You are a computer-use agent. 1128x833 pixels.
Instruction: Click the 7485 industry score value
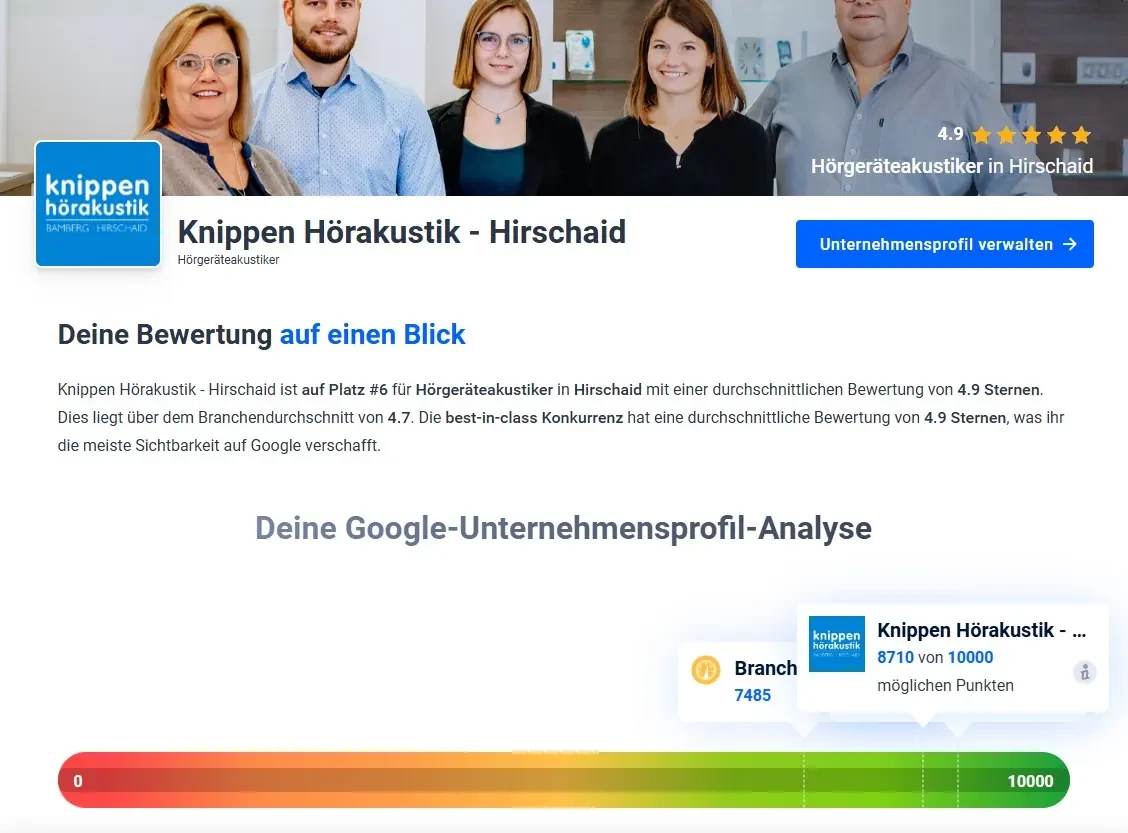(752, 696)
